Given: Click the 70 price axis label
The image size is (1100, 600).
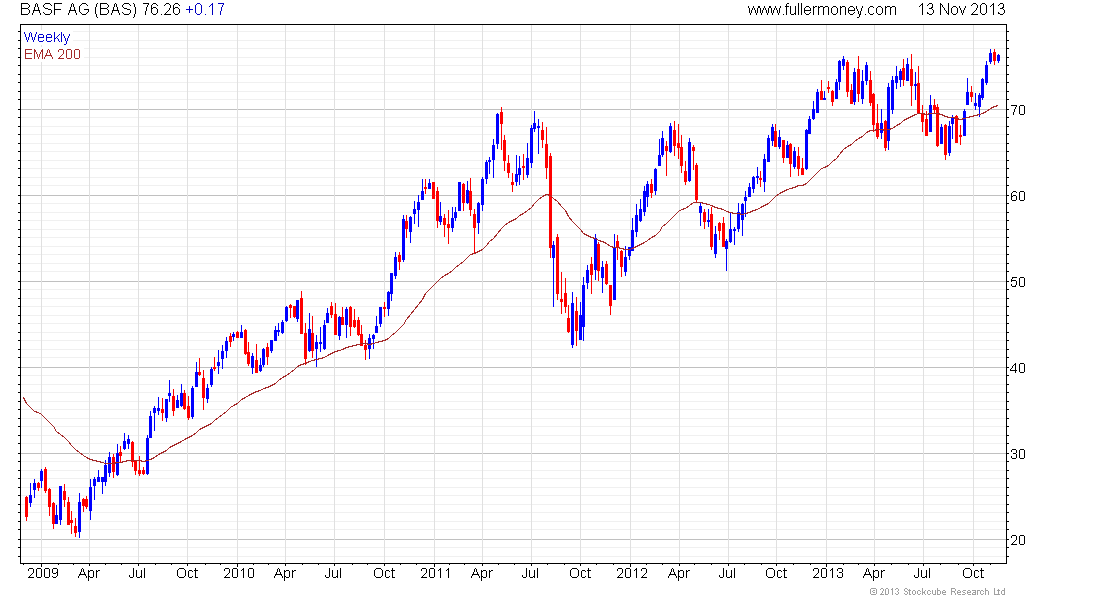Looking at the screenshot, I should [1017, 110].
